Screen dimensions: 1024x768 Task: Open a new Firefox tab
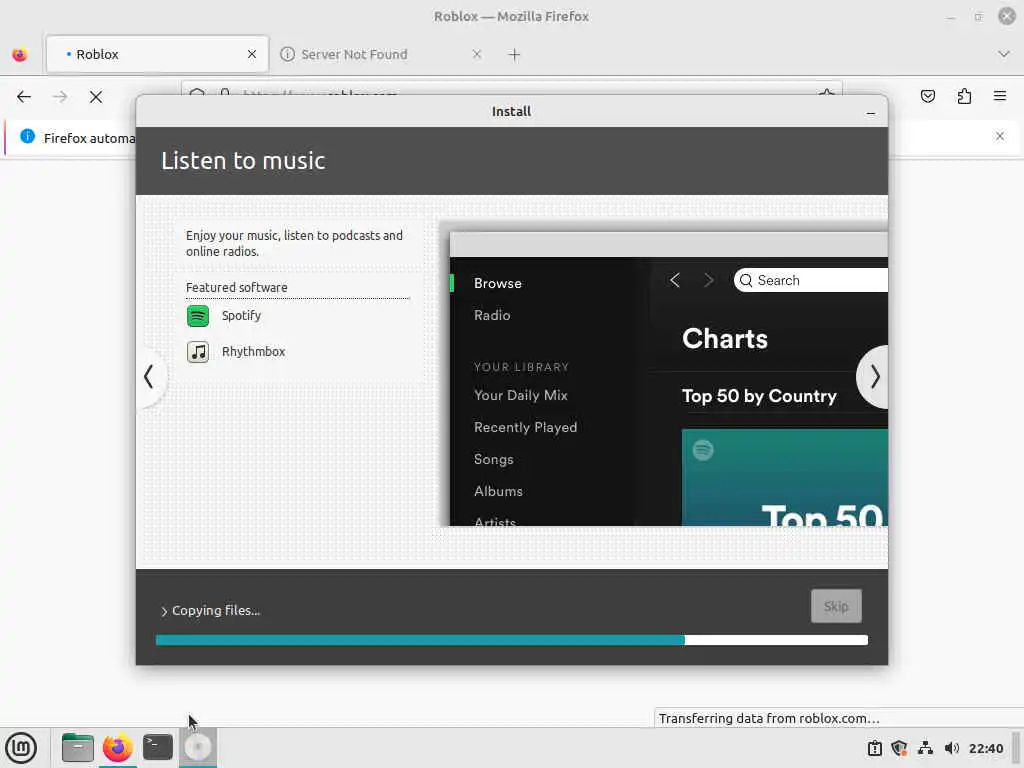(515, 55)
